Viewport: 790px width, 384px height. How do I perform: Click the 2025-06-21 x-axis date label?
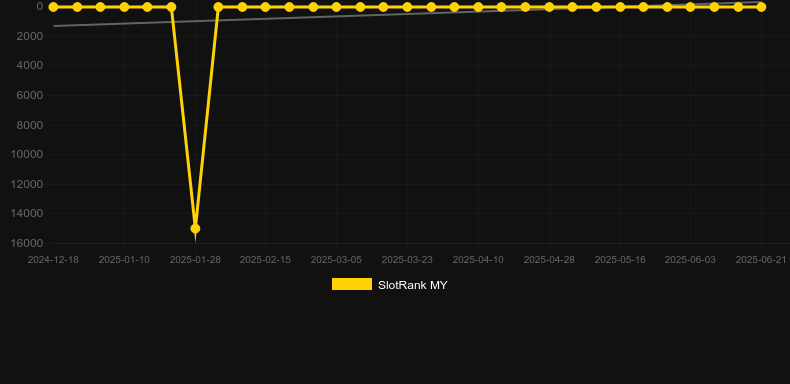761,260
